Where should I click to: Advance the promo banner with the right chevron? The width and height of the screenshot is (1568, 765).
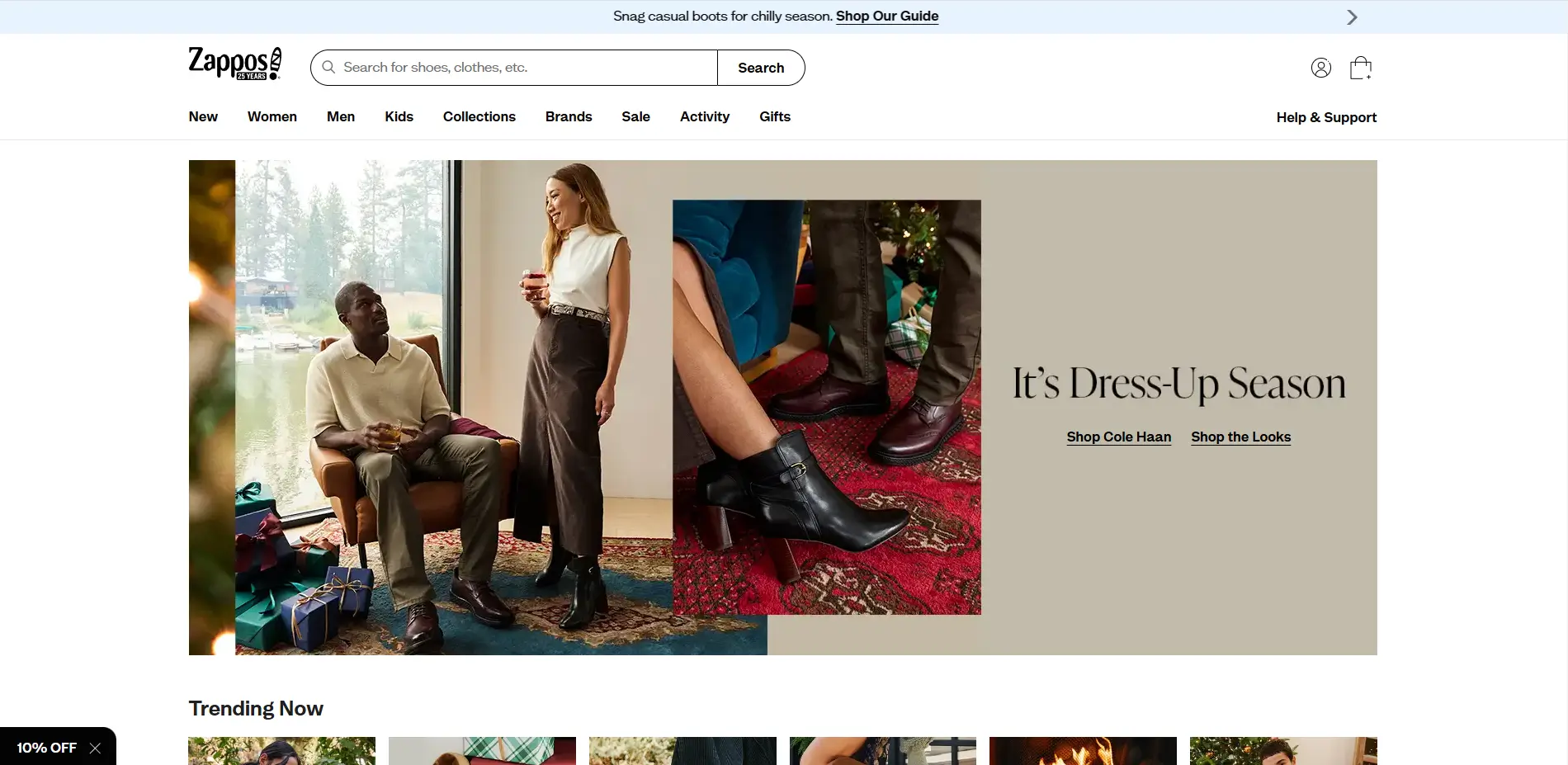(1352, 17)
